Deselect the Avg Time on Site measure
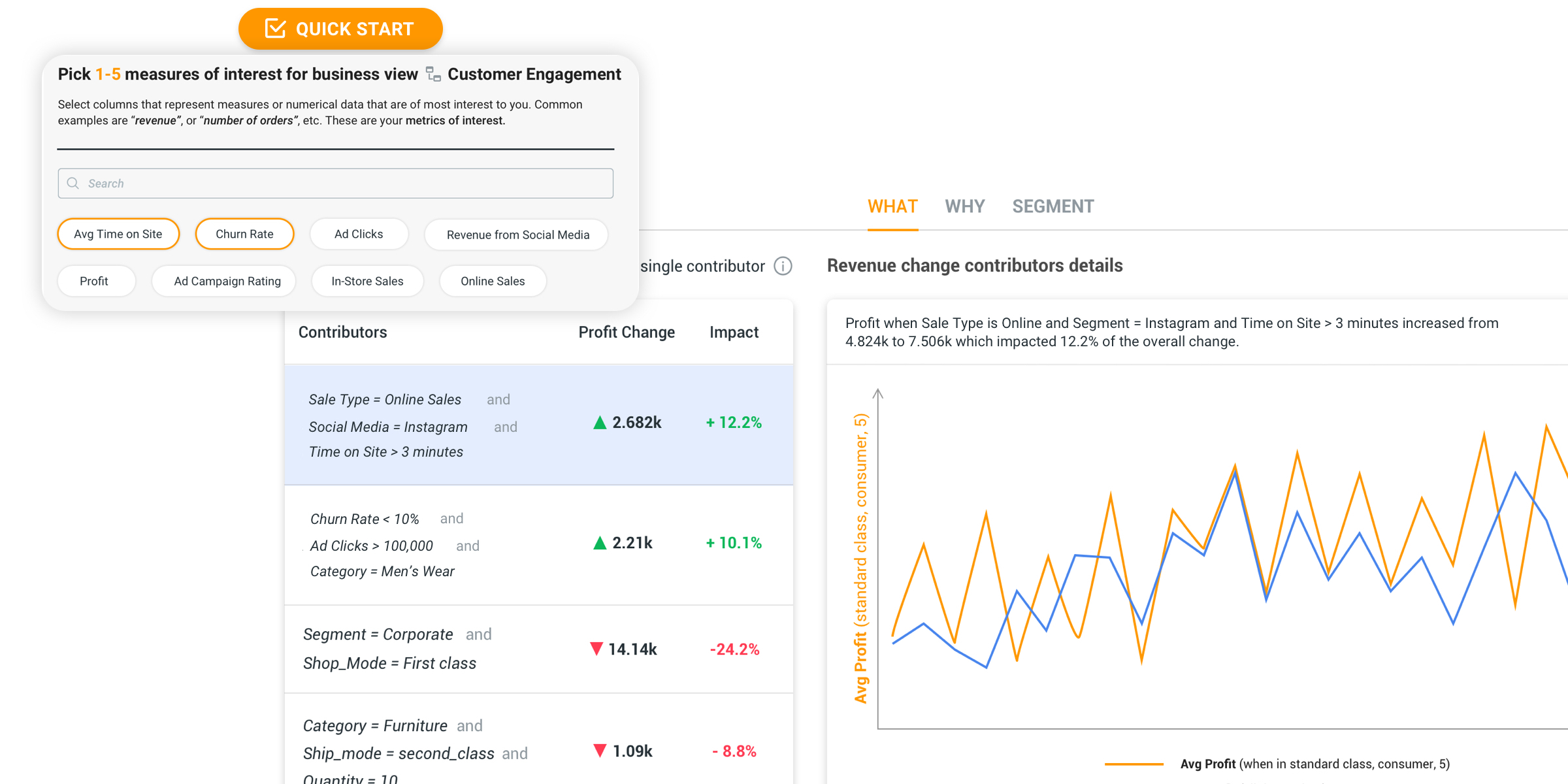Screen dimensions: 1568x784 pyautogui.click(x=118, y=234)
